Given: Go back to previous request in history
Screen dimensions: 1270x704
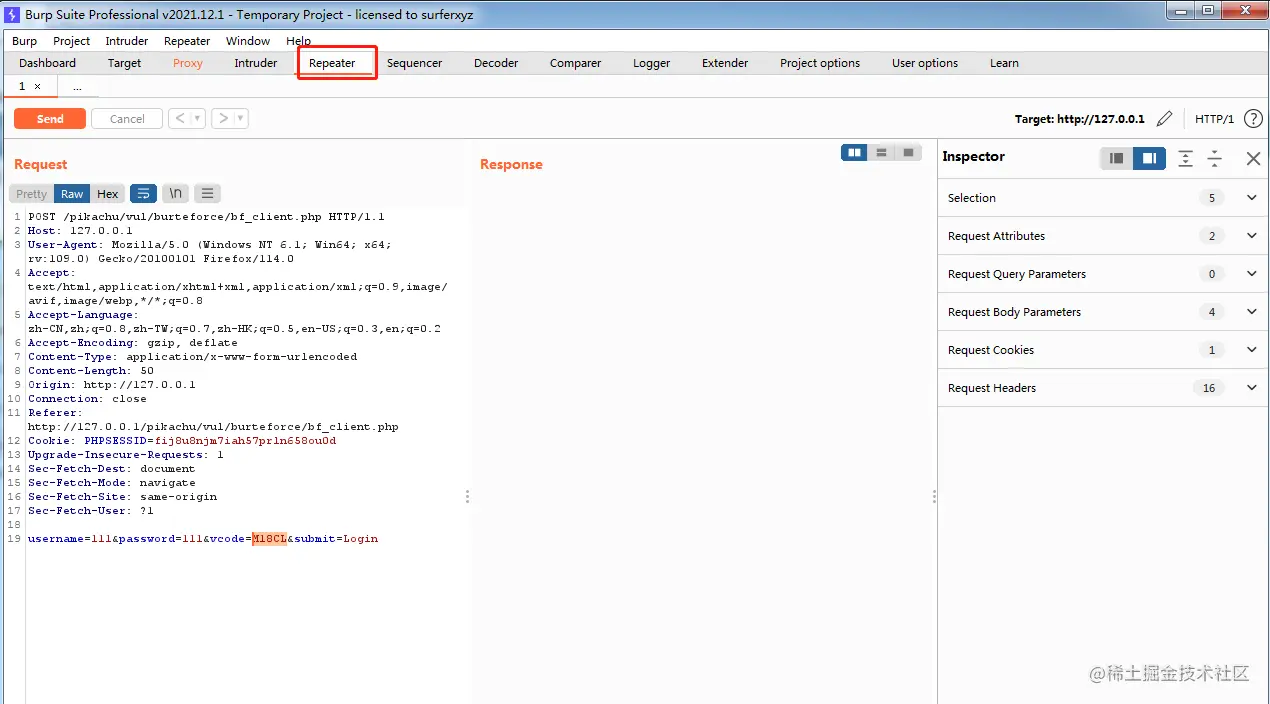Looking at the screenshot, I should point(179,119).
